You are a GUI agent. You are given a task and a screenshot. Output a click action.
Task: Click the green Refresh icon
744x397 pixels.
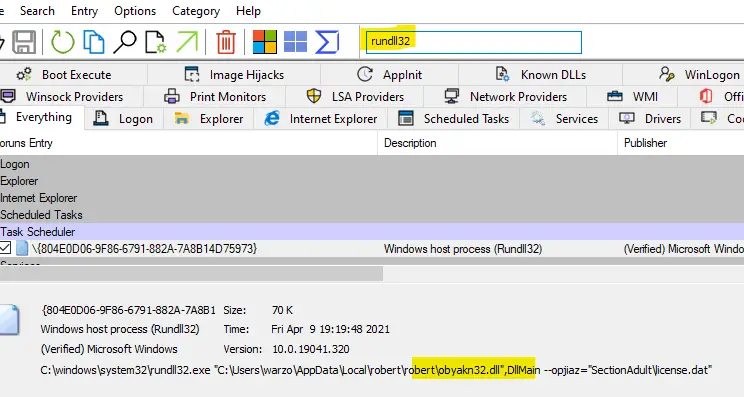click(63, 42)
